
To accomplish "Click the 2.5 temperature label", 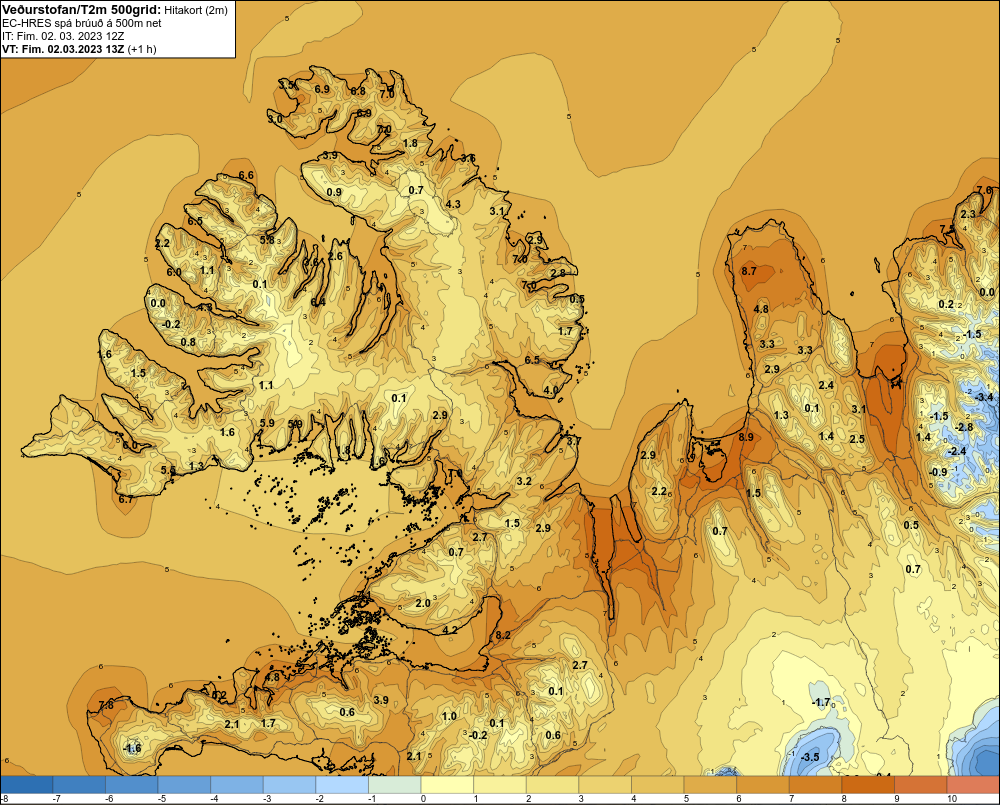I will click(857, 439).
